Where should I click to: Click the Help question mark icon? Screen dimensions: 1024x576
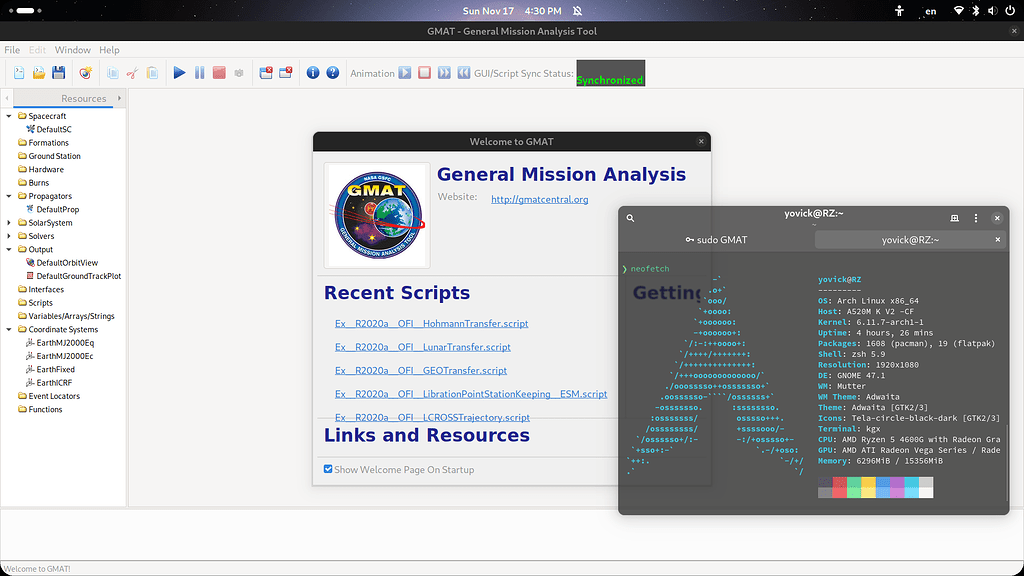333,72
